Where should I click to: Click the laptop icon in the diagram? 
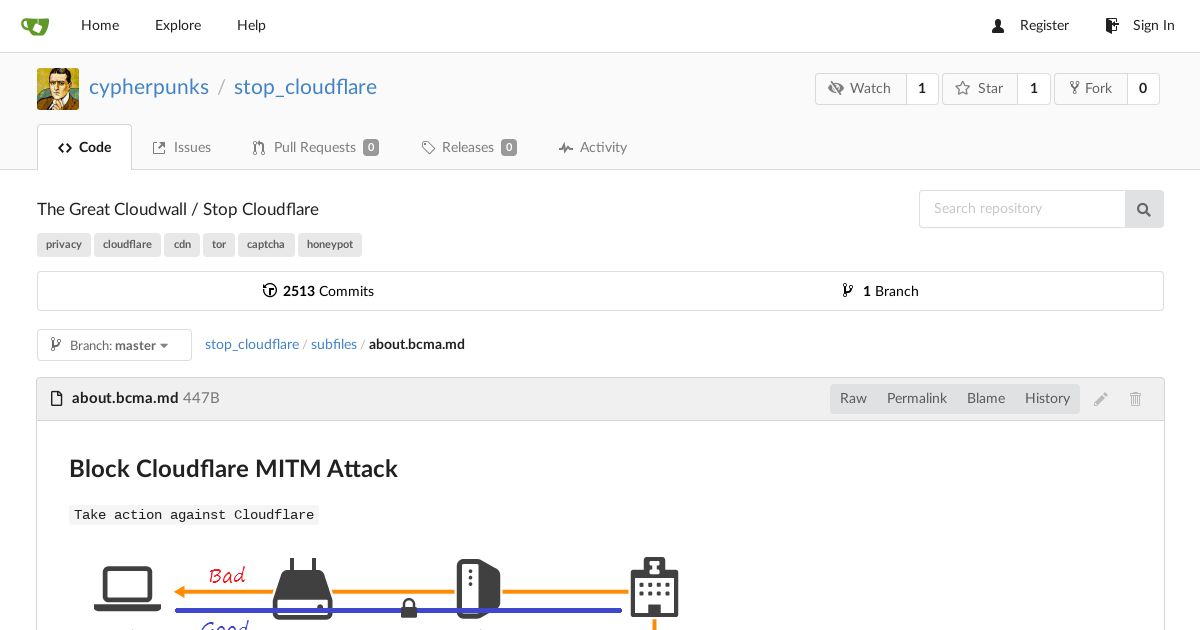coord(127,589)
